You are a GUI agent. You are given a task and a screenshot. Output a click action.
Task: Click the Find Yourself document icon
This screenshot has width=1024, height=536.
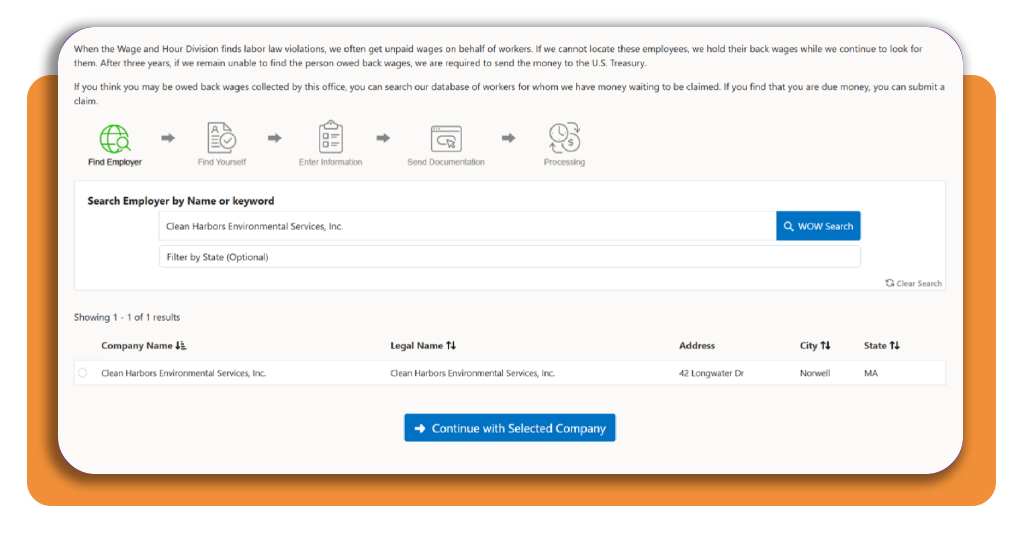pyautogui.click(x=221, y=138)
